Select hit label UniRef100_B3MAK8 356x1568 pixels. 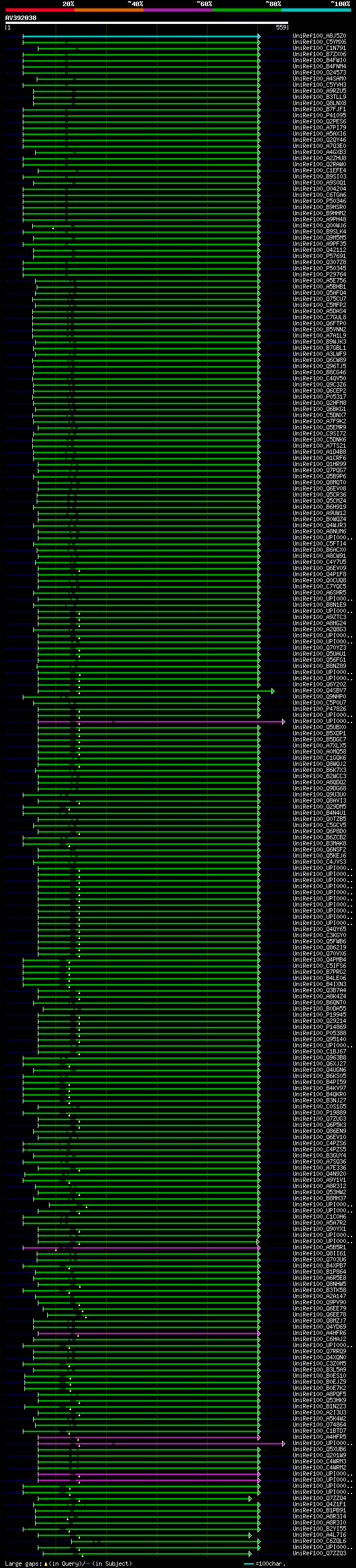pos(319,843)
